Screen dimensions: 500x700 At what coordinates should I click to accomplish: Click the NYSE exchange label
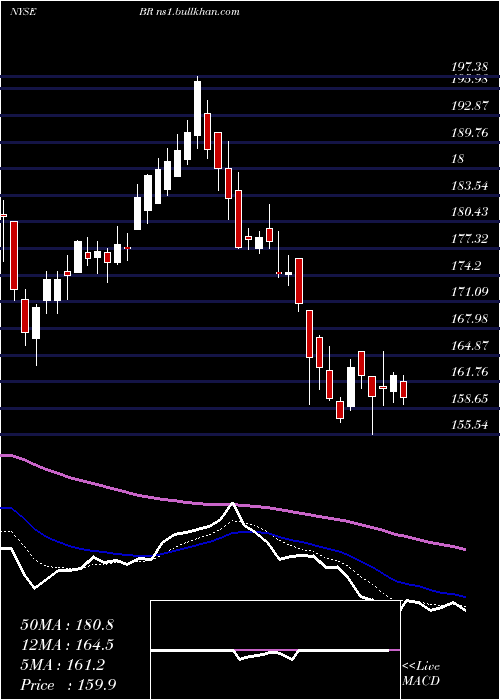23,12
